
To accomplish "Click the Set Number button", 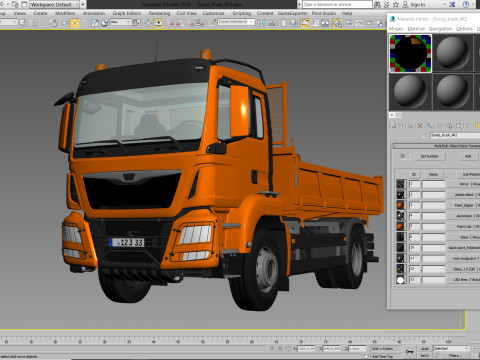I will click(x=429, y=156).
